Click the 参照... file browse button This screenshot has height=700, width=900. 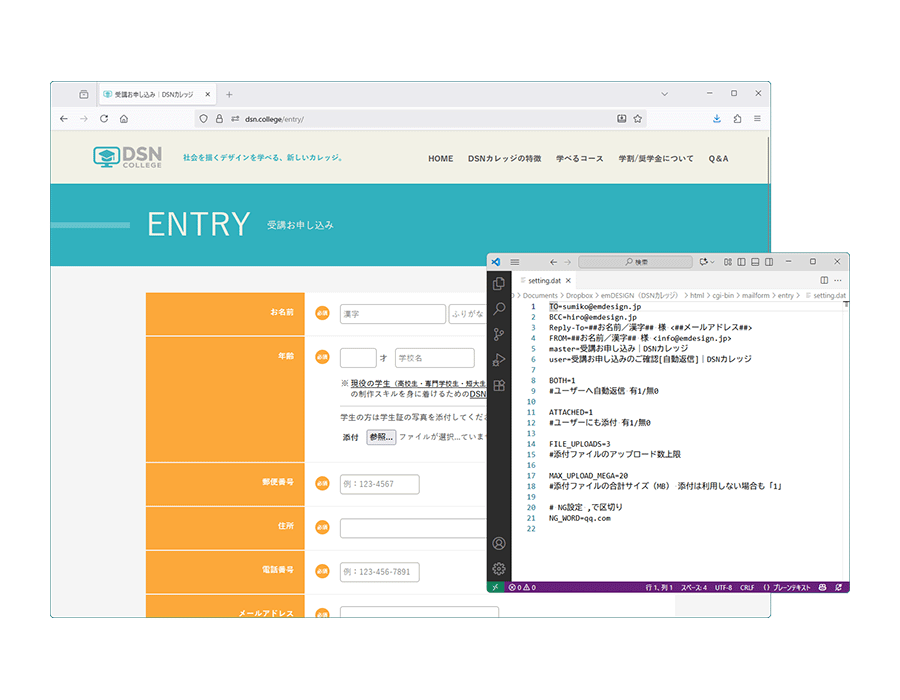(x=380, y=437)
